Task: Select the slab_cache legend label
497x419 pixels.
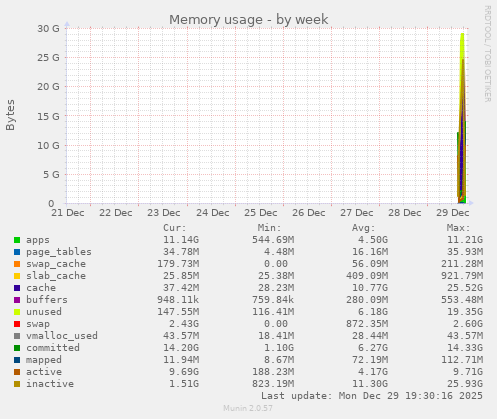Action: pos(56,276)
